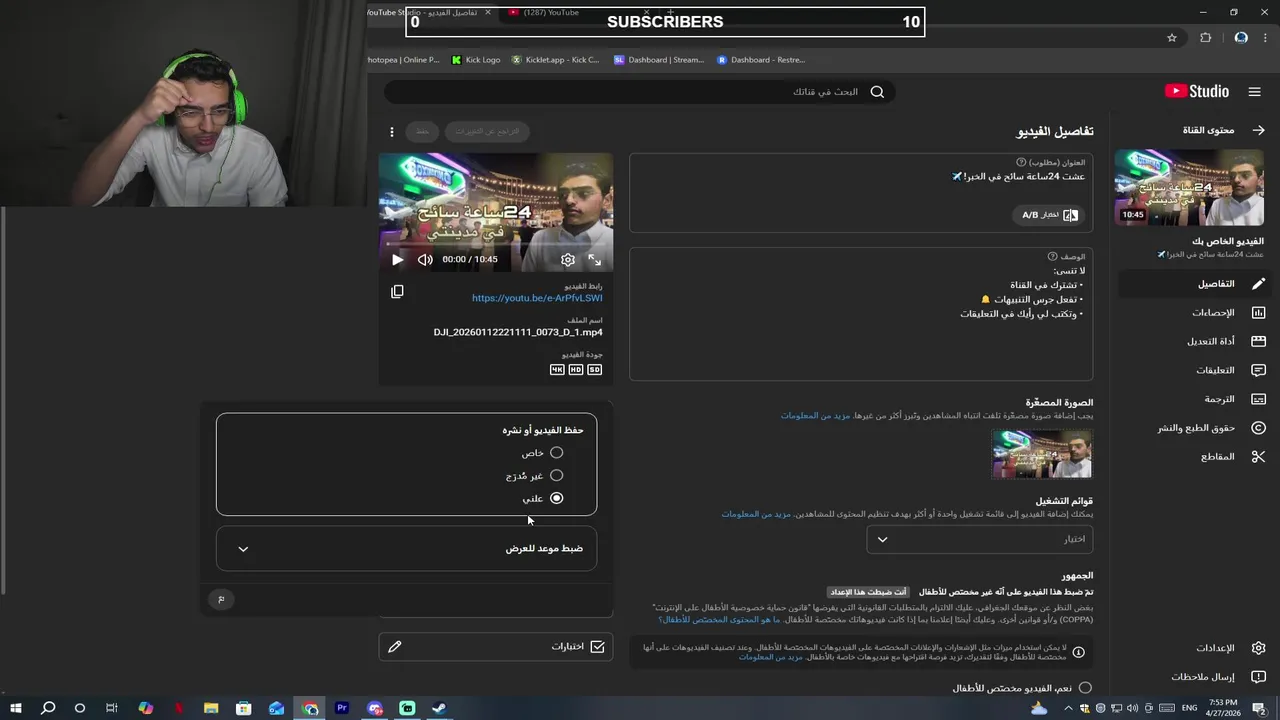
Task: Open Kicklet.app bookmark
Action: click(x=556, y=60)
